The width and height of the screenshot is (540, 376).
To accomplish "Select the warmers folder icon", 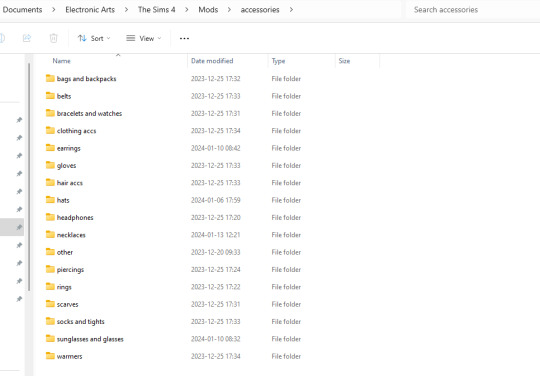I will [x=50, y=356].
